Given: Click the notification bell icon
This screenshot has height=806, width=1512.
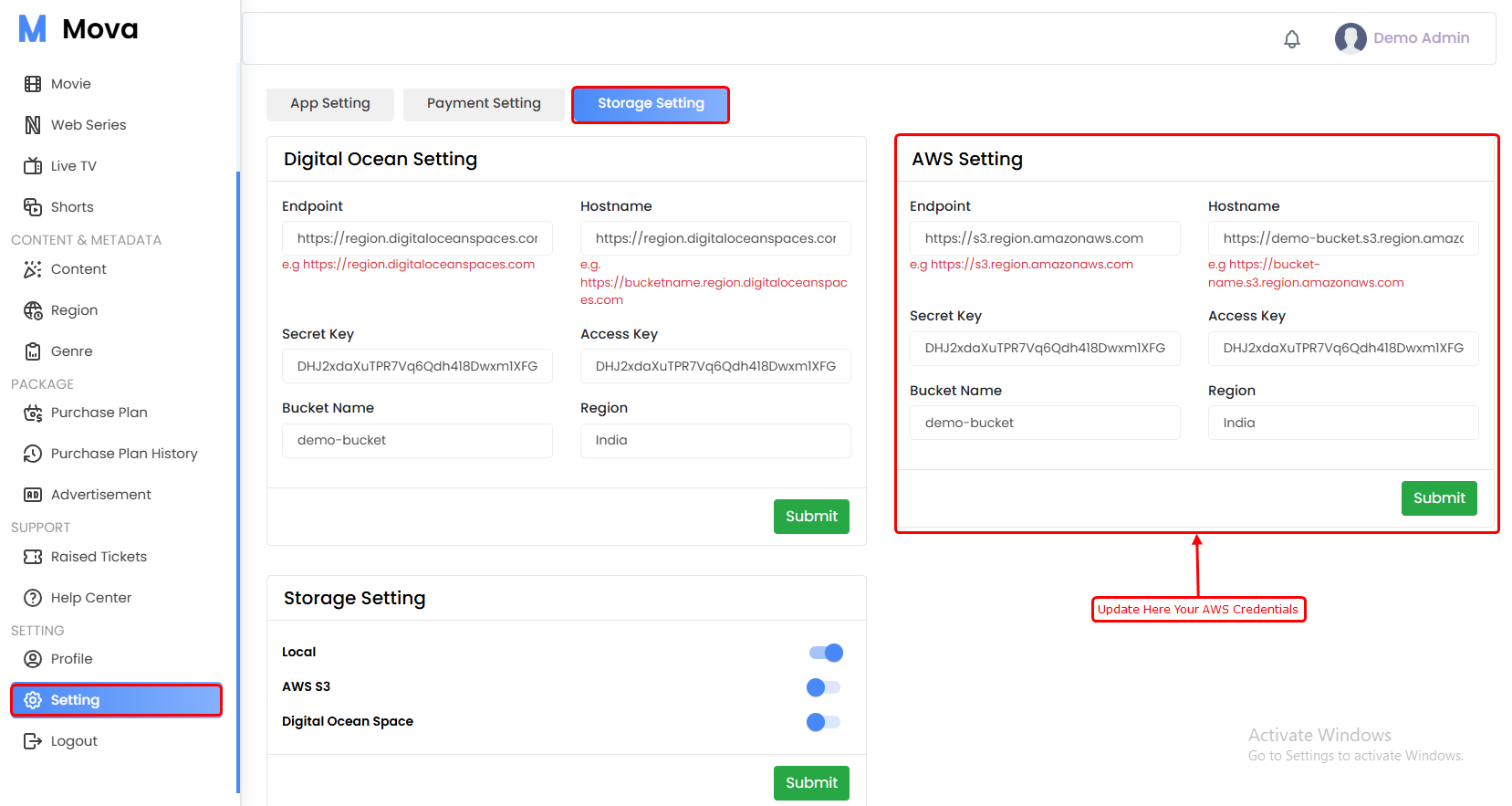Looking at the screenshot, I should point(1291,39).
